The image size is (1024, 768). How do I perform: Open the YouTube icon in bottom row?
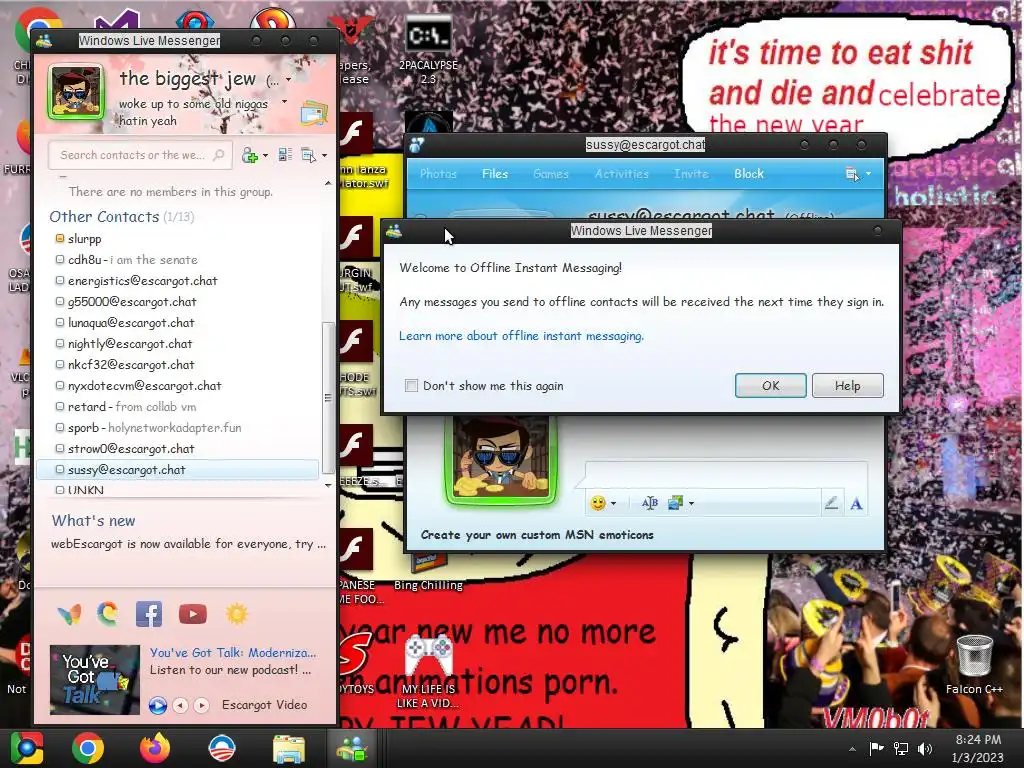[x=193, y=614]
